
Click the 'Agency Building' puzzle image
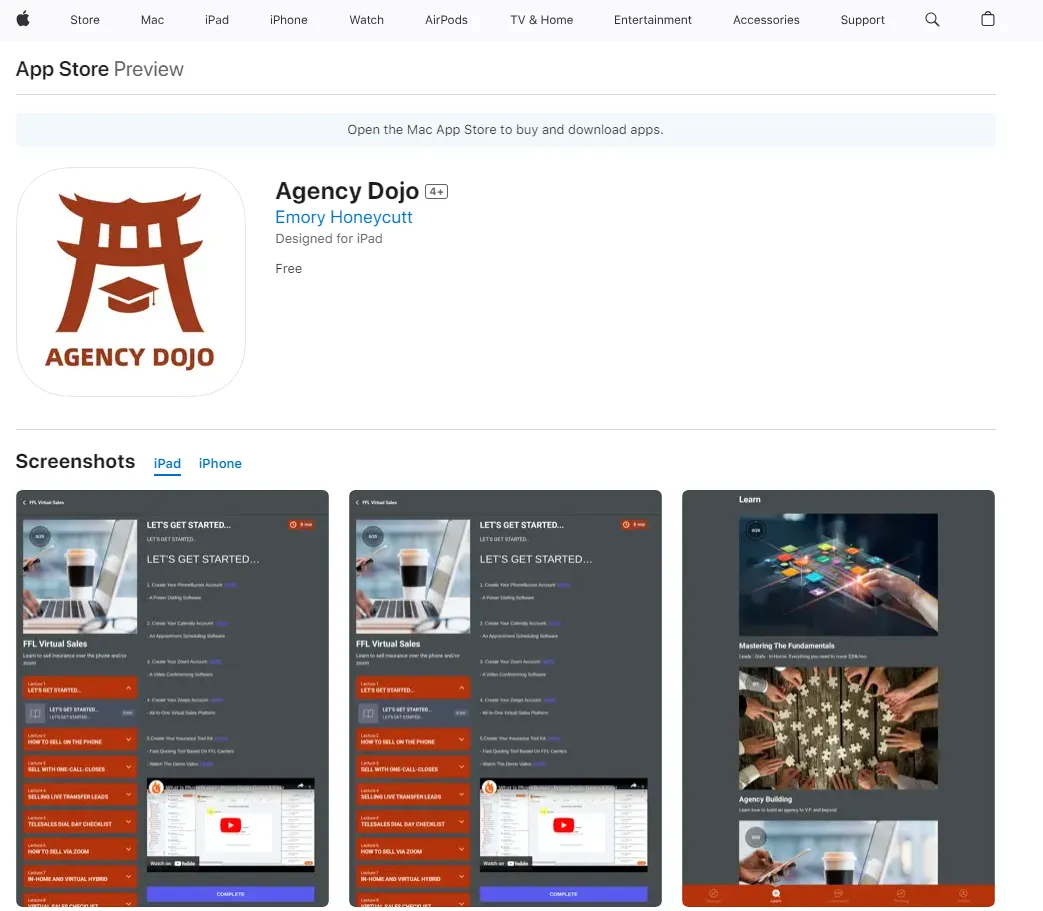click(x=838, y=728)
